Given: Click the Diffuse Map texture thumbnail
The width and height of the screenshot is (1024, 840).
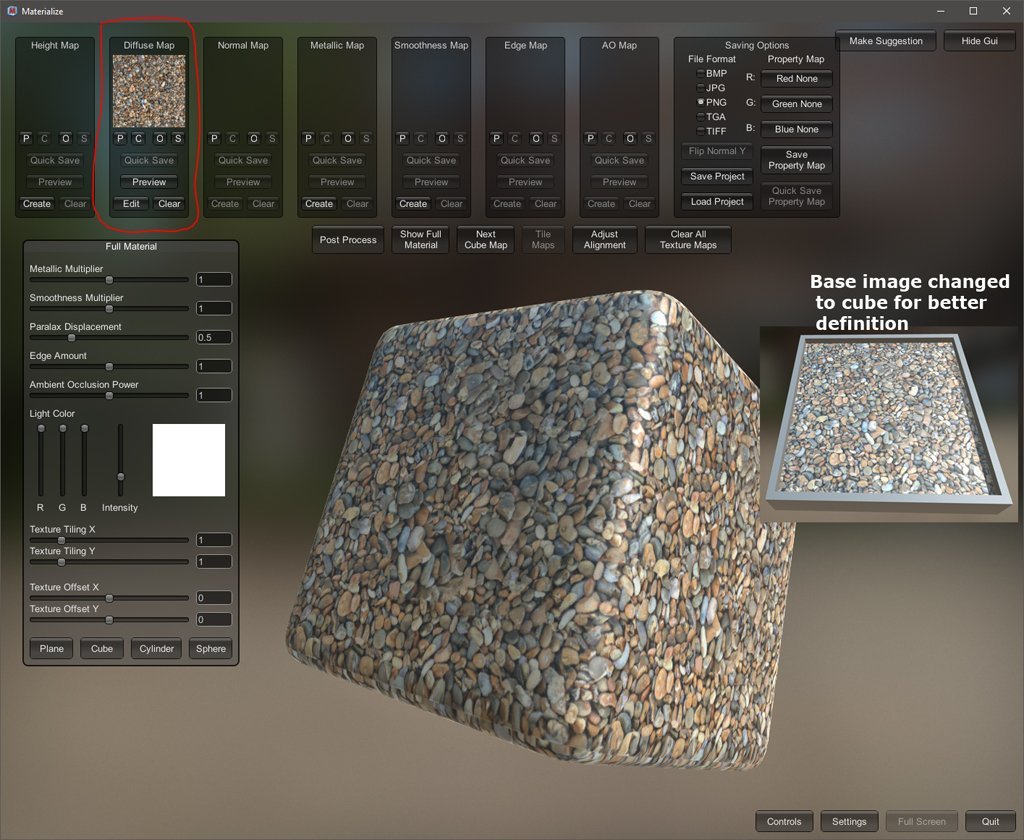Looking at the screenshot, I should tap(149, 91).
